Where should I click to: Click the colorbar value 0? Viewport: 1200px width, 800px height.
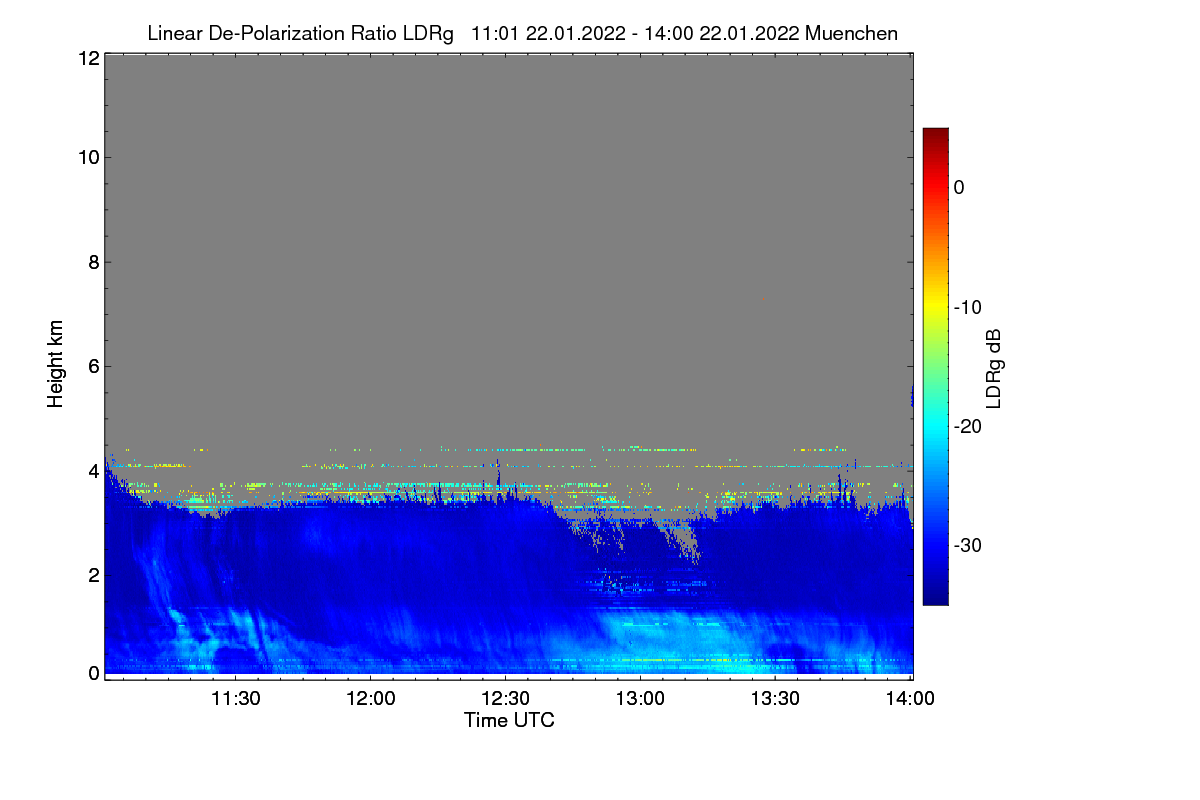(960, 187)
